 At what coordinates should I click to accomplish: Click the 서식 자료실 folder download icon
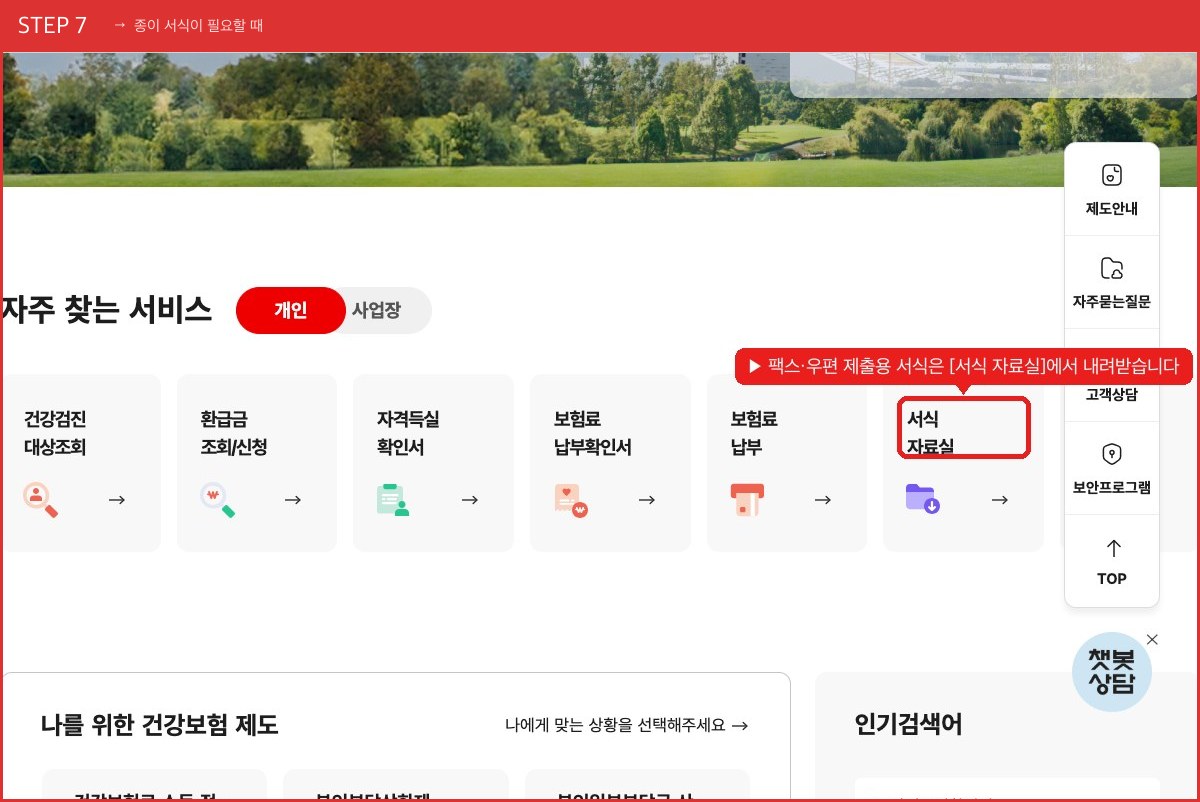pyautogui.click(x=923, y=498)
